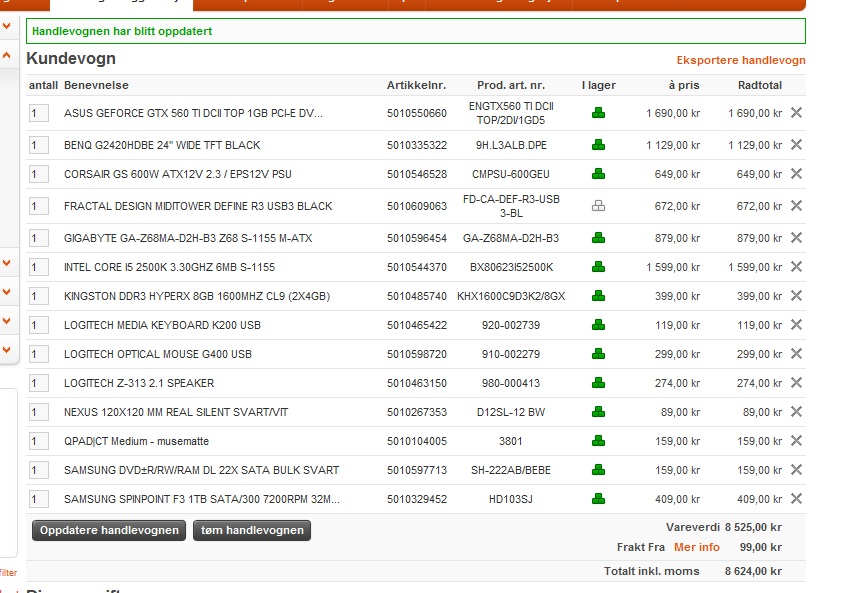841x593 pixels.
Task: Click Handlevognen har blitt oppdatert message
Action: pyautogui.click(x=122, y=31)
